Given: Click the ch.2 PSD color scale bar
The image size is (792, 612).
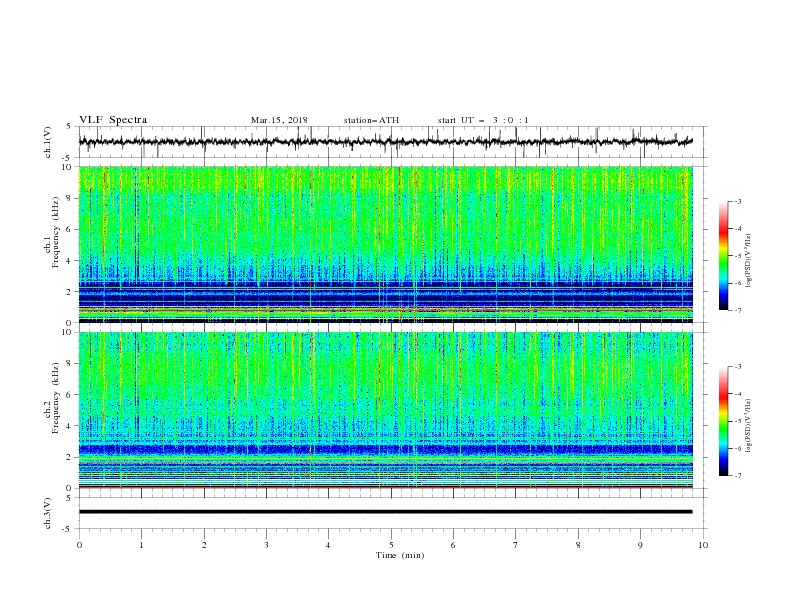Looking at the screenshot, I should pos(723,421).
